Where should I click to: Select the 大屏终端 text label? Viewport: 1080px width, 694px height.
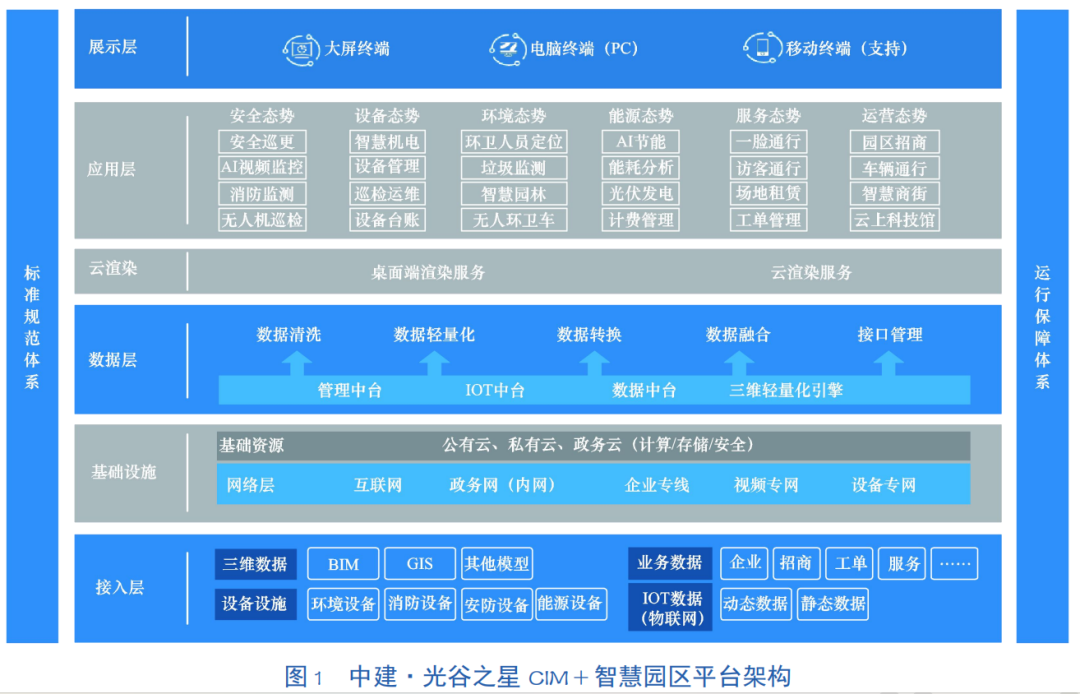click(357, 49)
